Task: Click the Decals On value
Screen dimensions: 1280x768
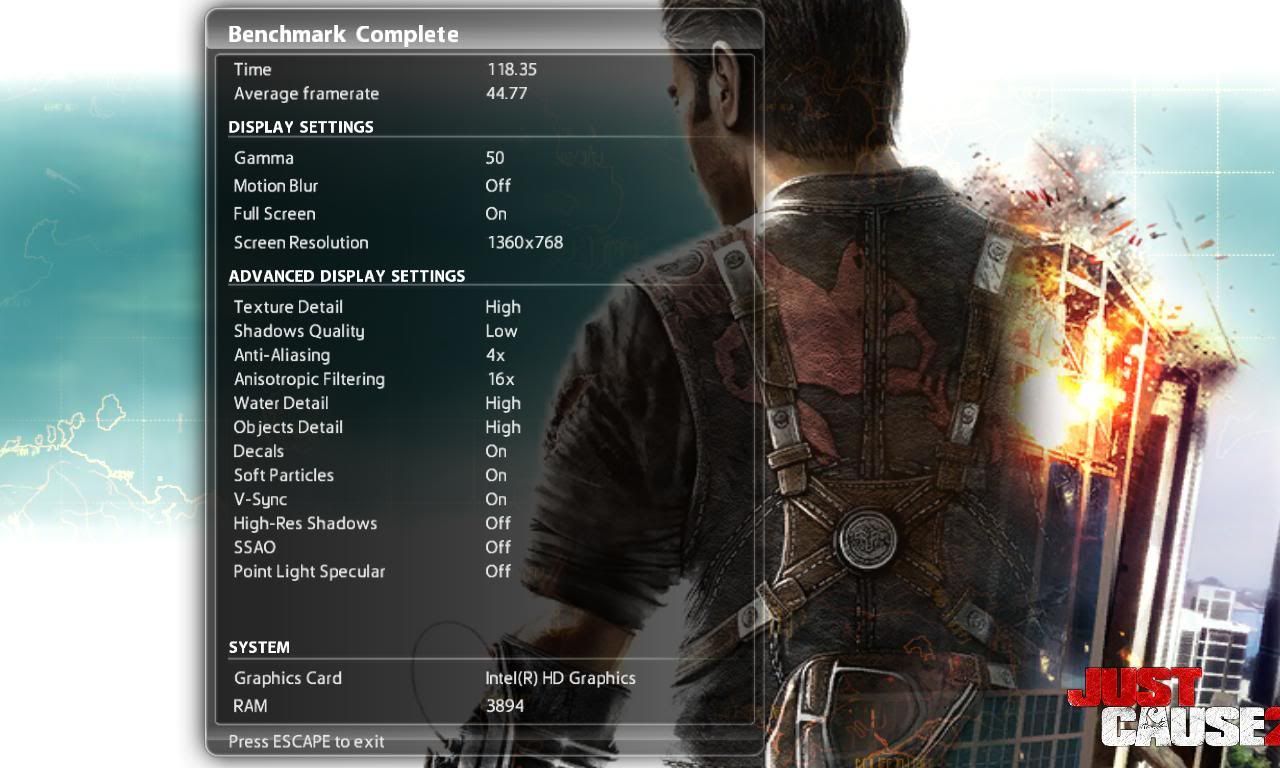Action: click(x=496, y=451)
